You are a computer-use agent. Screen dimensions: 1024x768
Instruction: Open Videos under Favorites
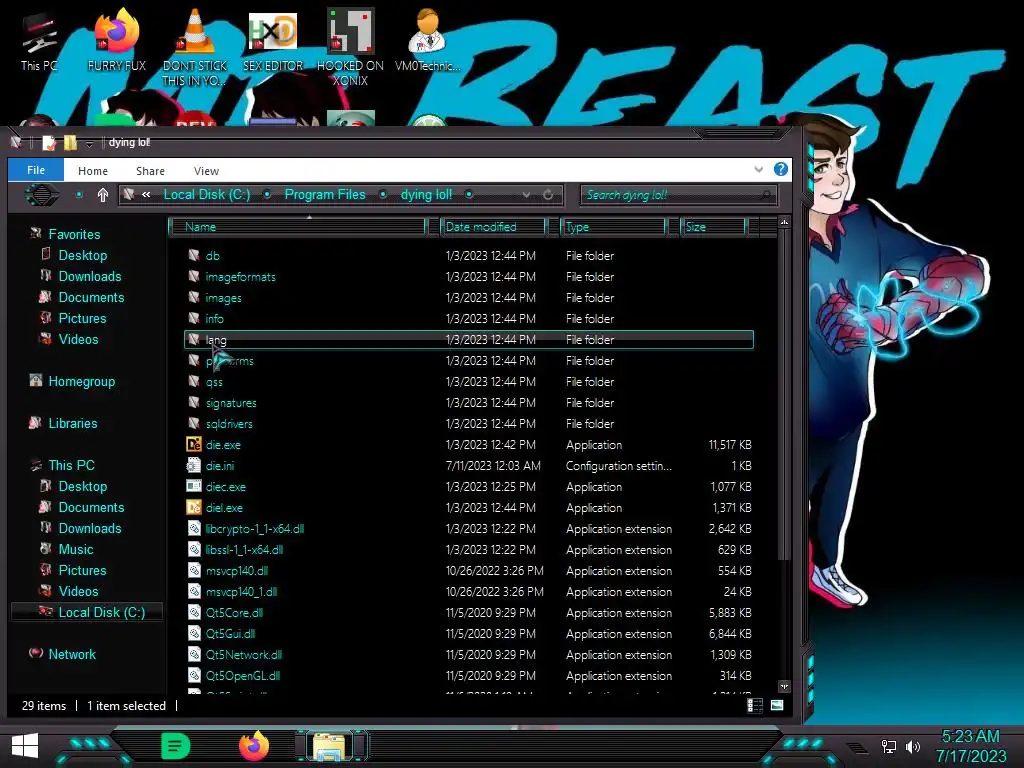pos(78,339)
